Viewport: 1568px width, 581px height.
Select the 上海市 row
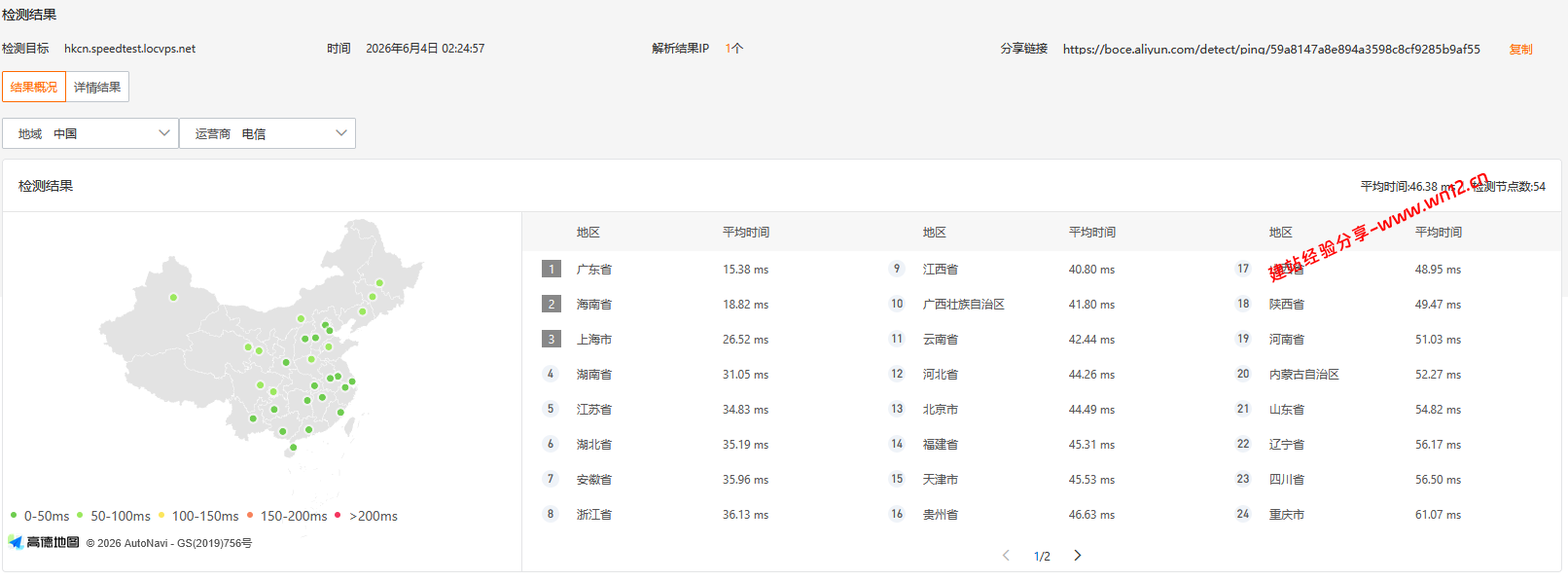click(695, 340)
